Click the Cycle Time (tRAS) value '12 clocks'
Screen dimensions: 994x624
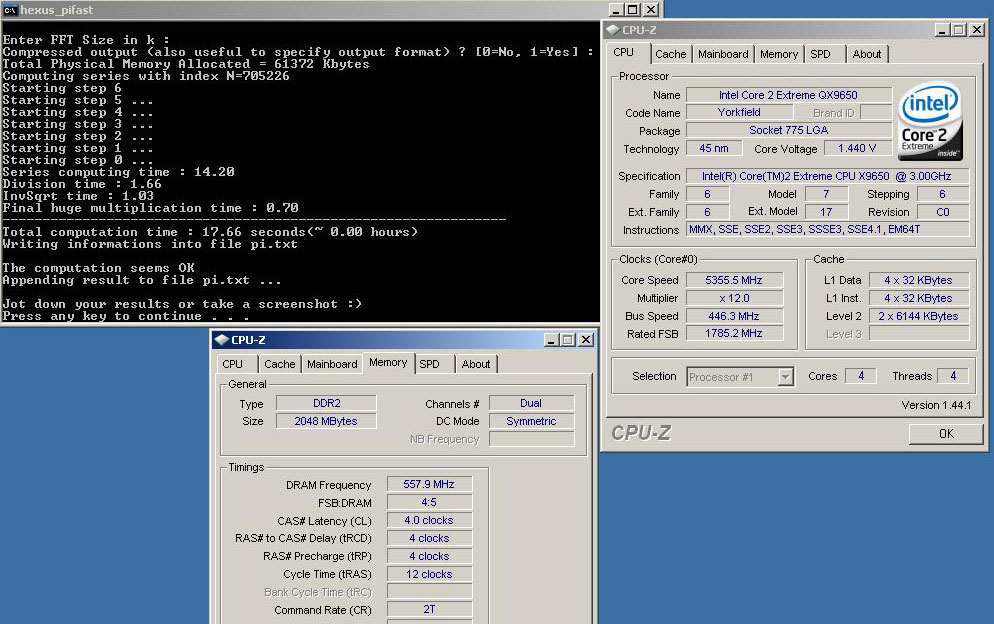pos(429,575)
